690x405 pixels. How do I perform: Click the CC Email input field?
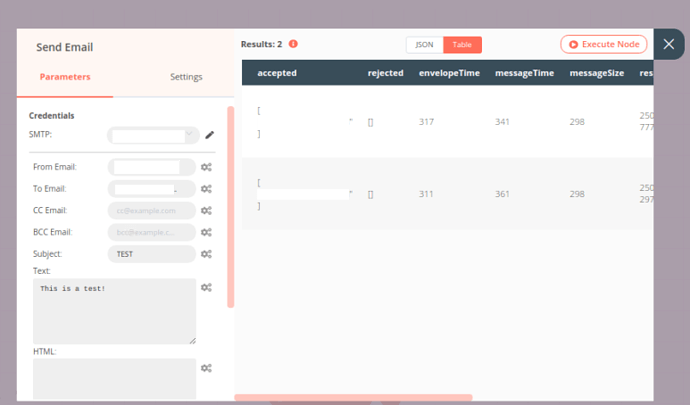tap(151, 210)
